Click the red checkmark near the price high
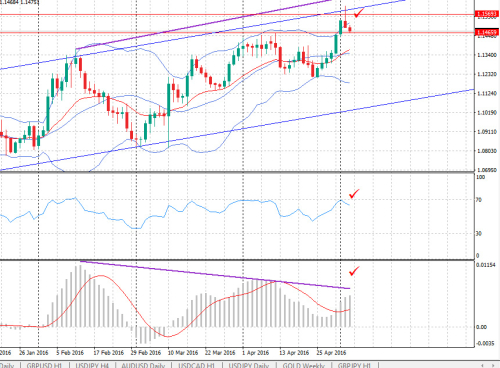500x368 pixels. pyautogui.click(x=359, y=13)
